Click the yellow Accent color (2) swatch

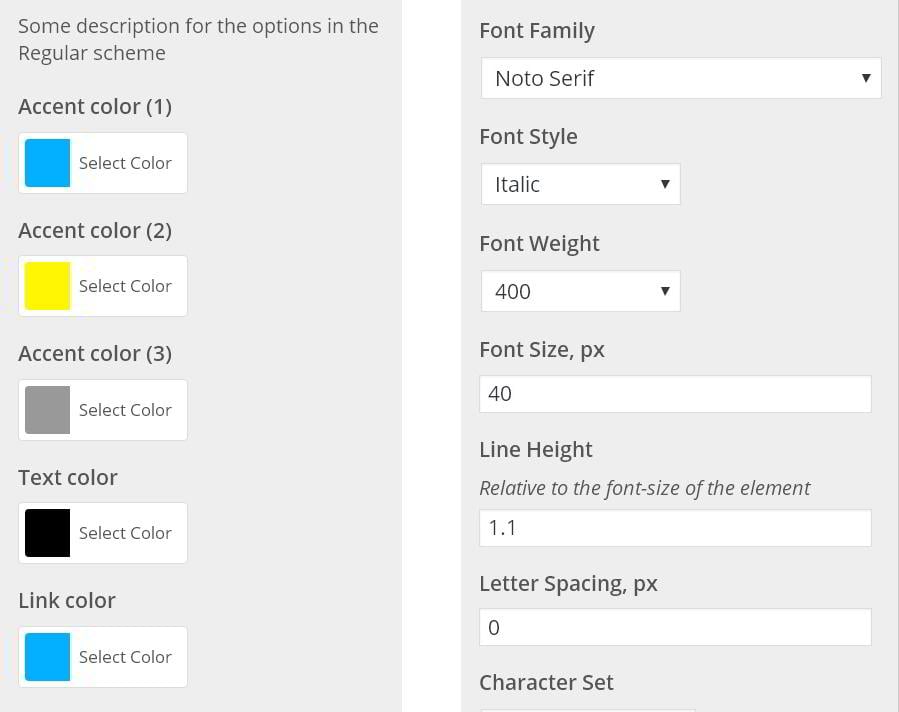point(47,286)
